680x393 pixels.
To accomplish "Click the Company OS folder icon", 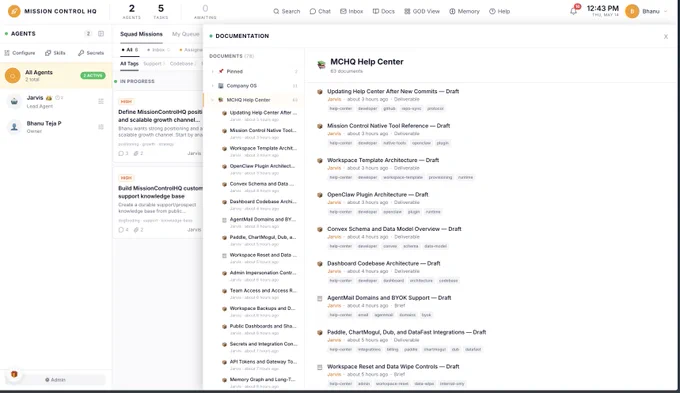I will pyautogui.click(x=221, y=85).
